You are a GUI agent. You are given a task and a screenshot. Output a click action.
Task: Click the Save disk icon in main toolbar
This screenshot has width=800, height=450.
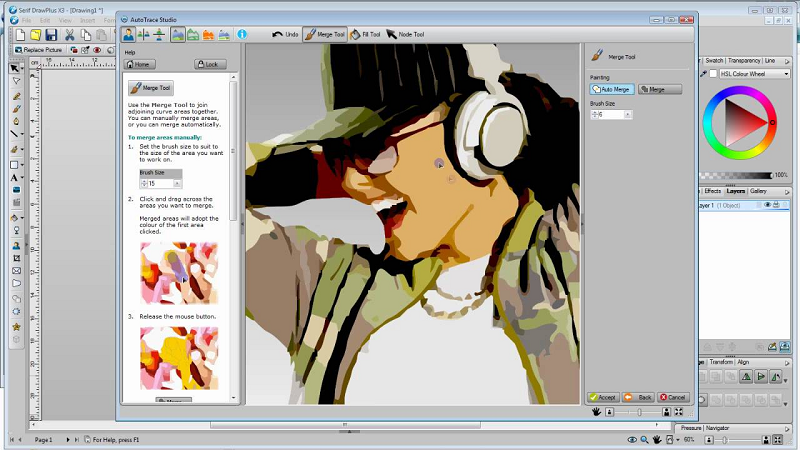coord(49,34)
